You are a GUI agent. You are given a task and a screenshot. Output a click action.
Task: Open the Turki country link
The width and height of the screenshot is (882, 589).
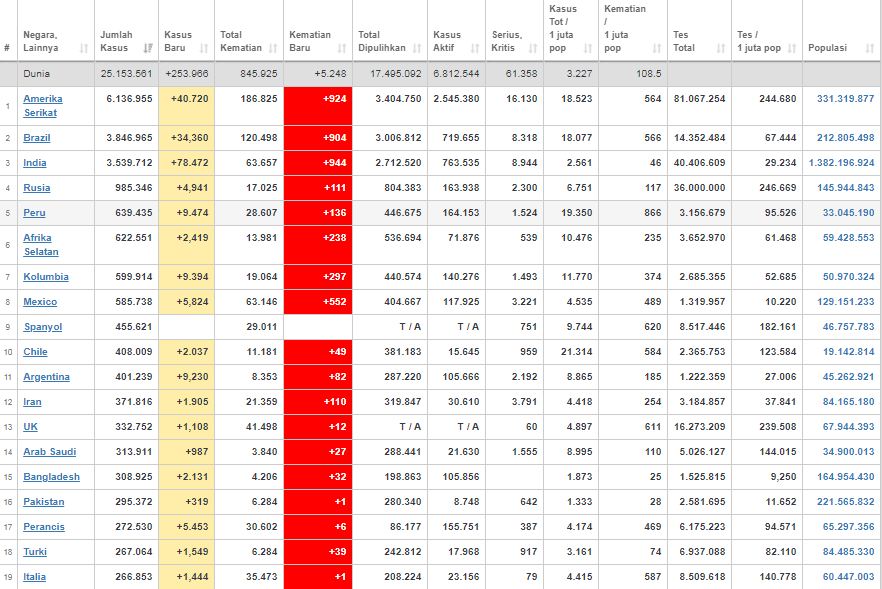[x=35, y=552]
